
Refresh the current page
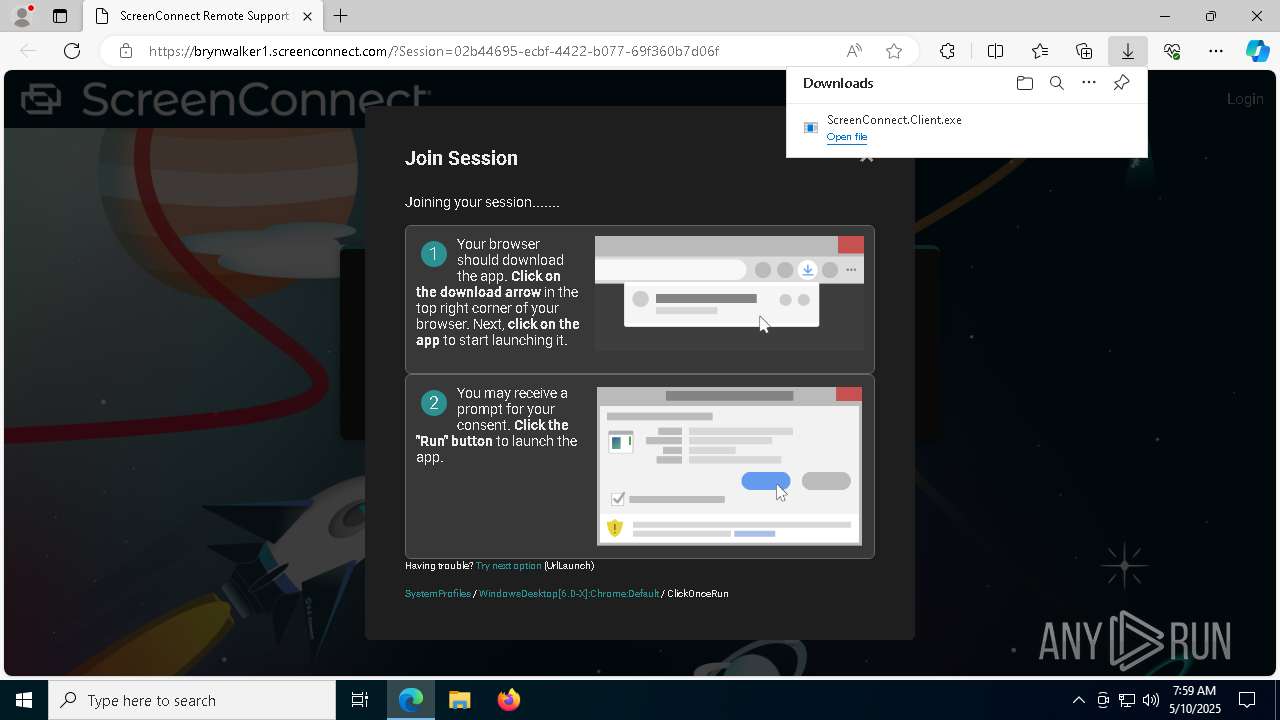tap(72, 51)
